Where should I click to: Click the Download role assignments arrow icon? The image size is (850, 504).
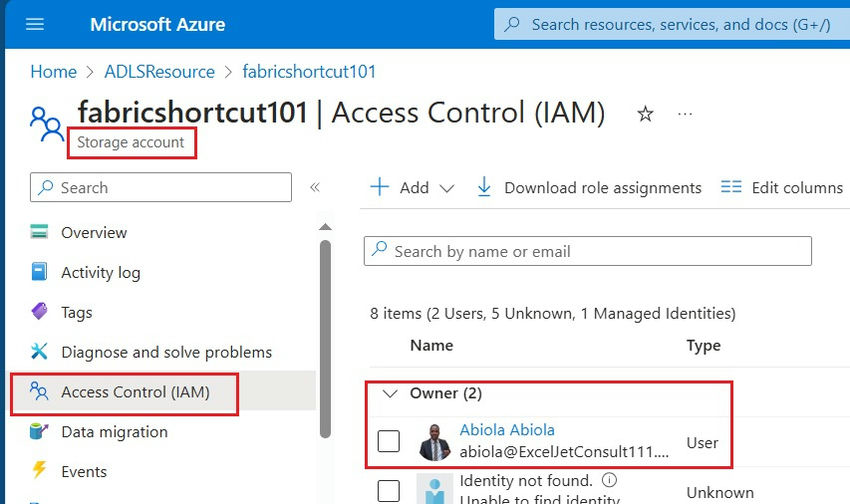(x=484, y=188)
